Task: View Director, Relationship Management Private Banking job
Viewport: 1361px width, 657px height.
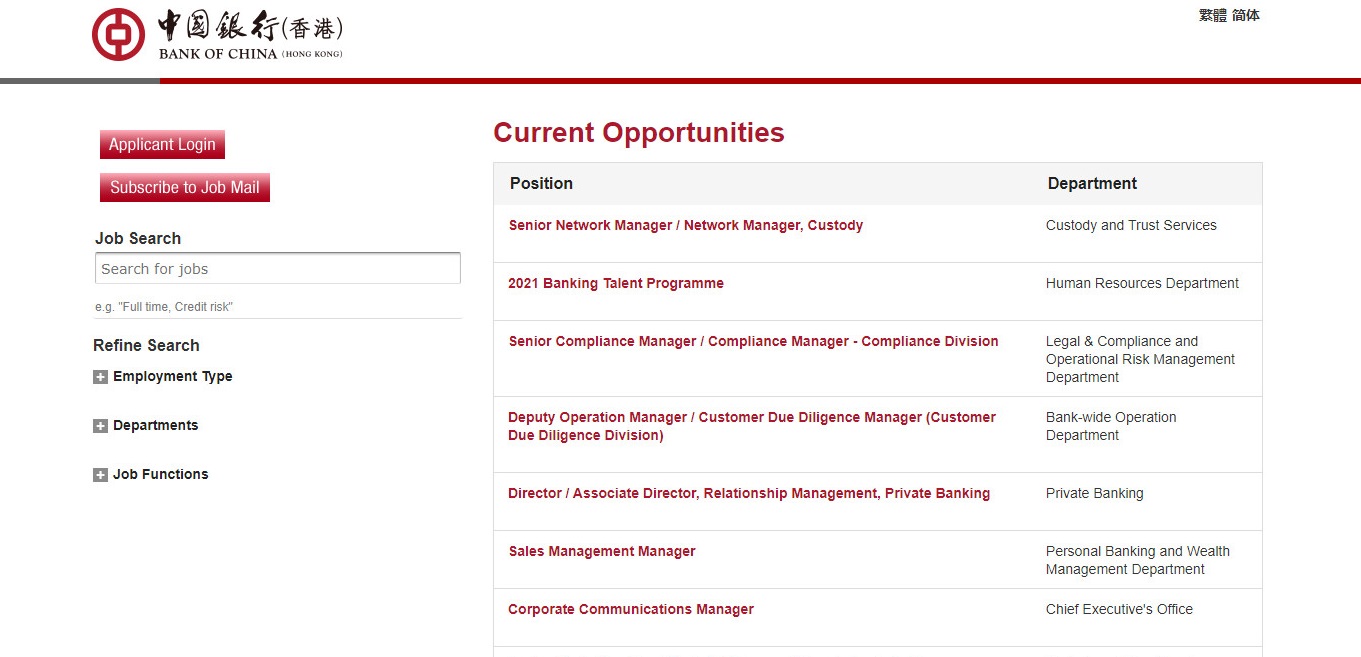Action: pos(748,493)
